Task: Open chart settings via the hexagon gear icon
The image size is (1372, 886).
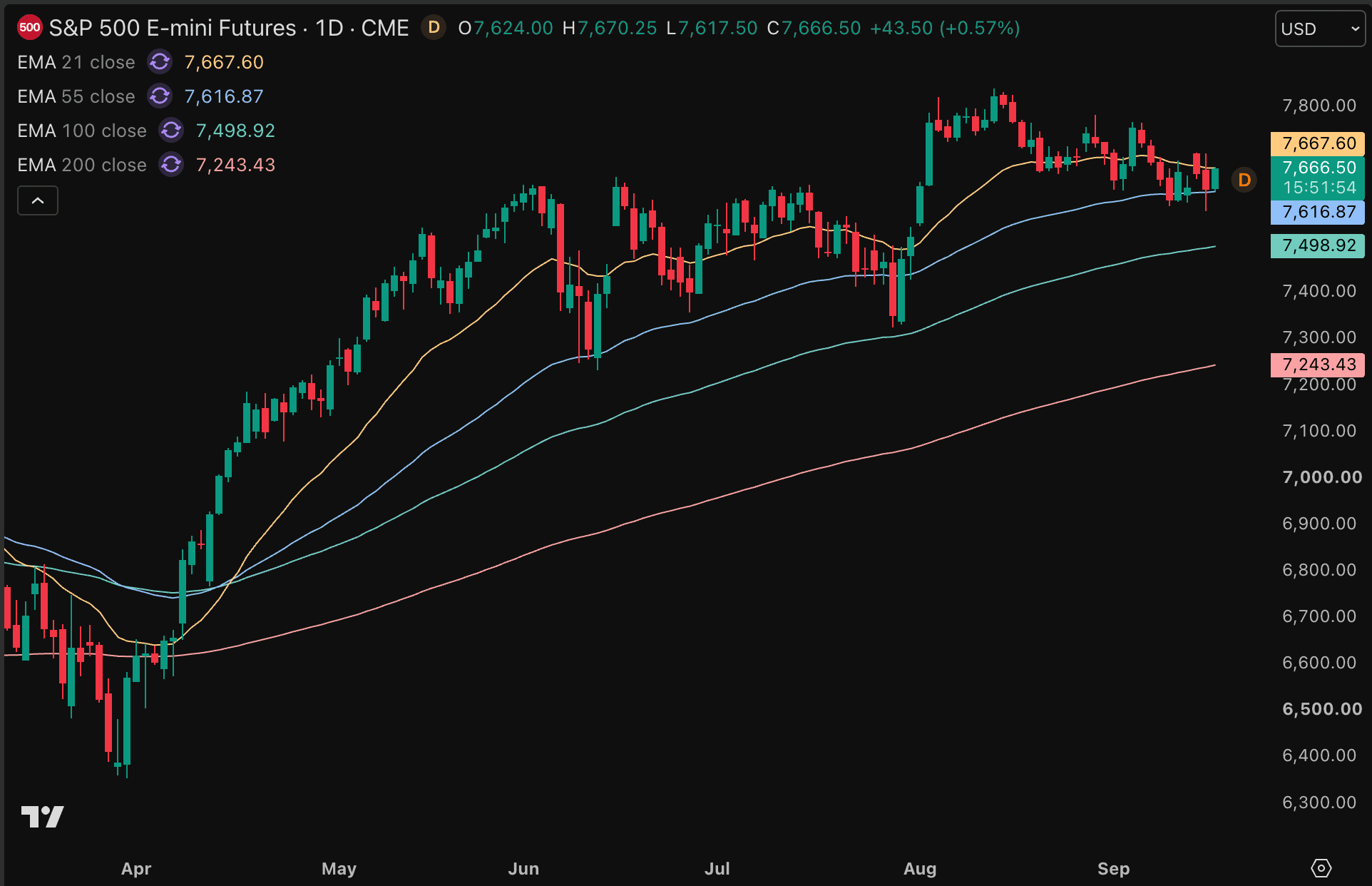Action: coord(1321,868)
